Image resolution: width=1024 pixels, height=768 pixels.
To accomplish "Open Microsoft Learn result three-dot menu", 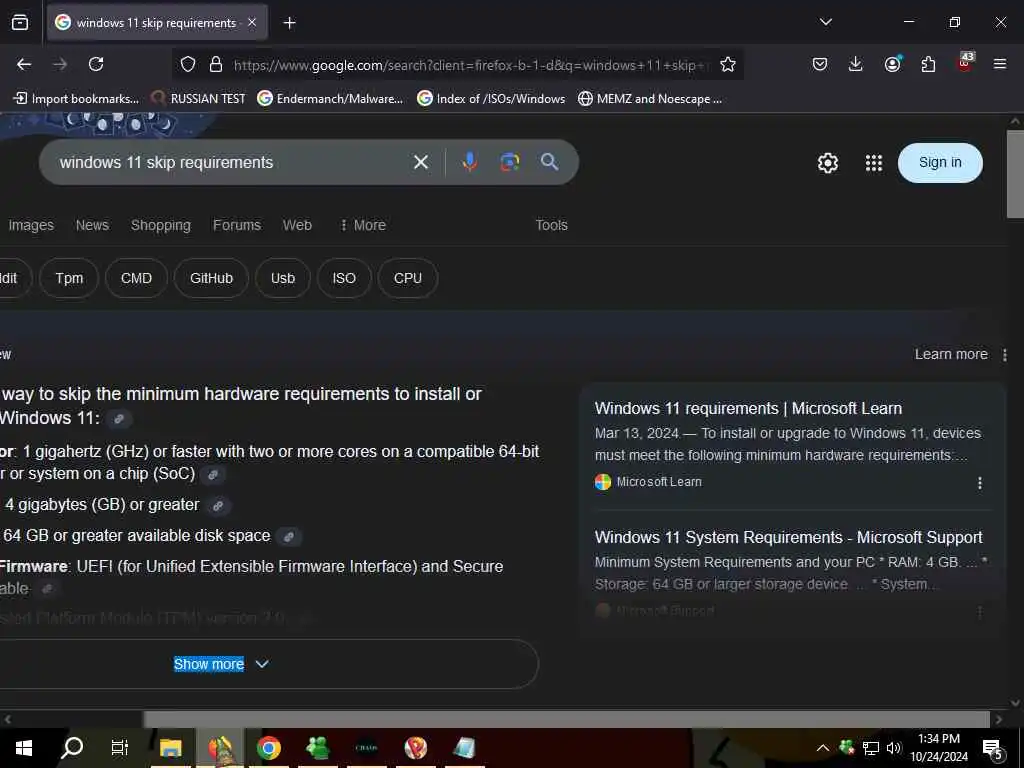I will 979,483.
